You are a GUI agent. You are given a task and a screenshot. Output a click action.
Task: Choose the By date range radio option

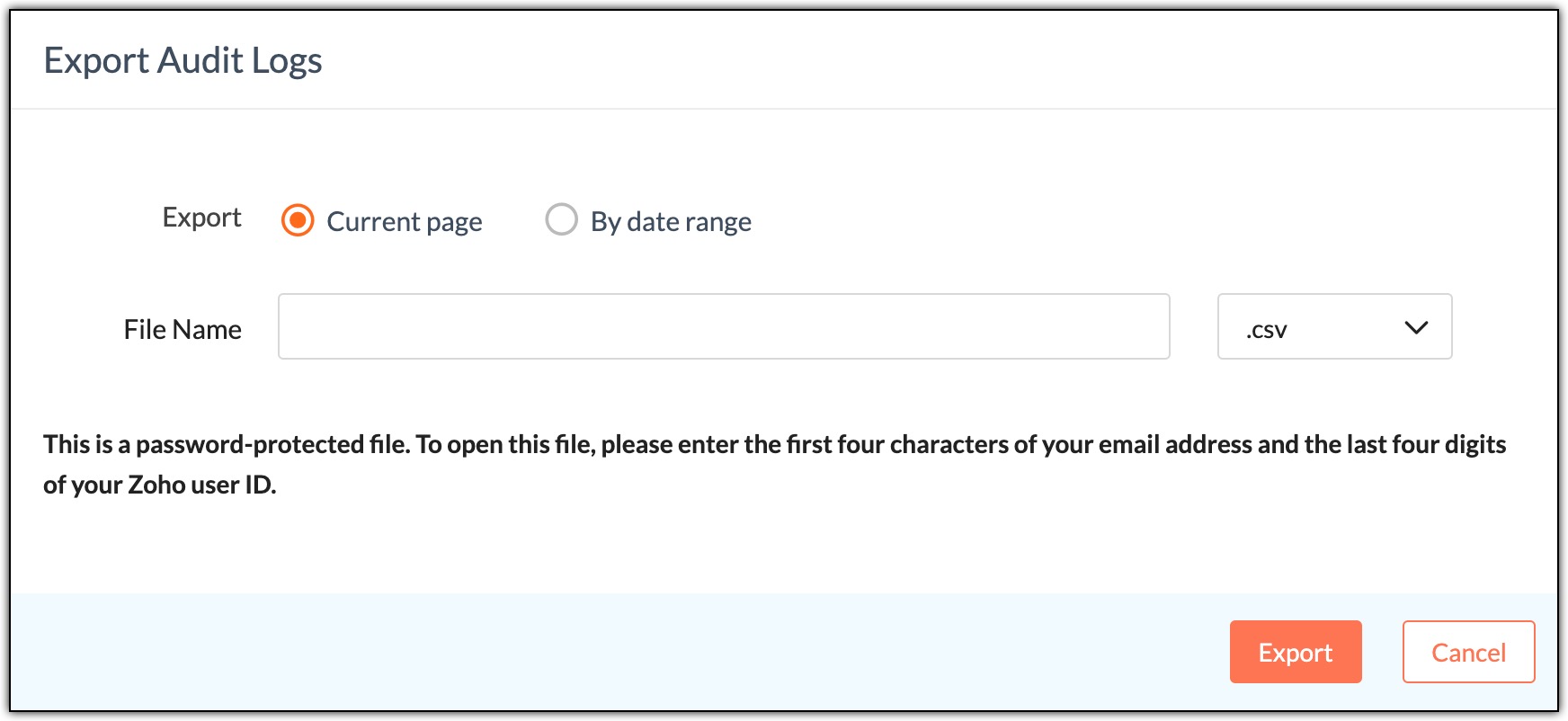[x=561, y=219]
